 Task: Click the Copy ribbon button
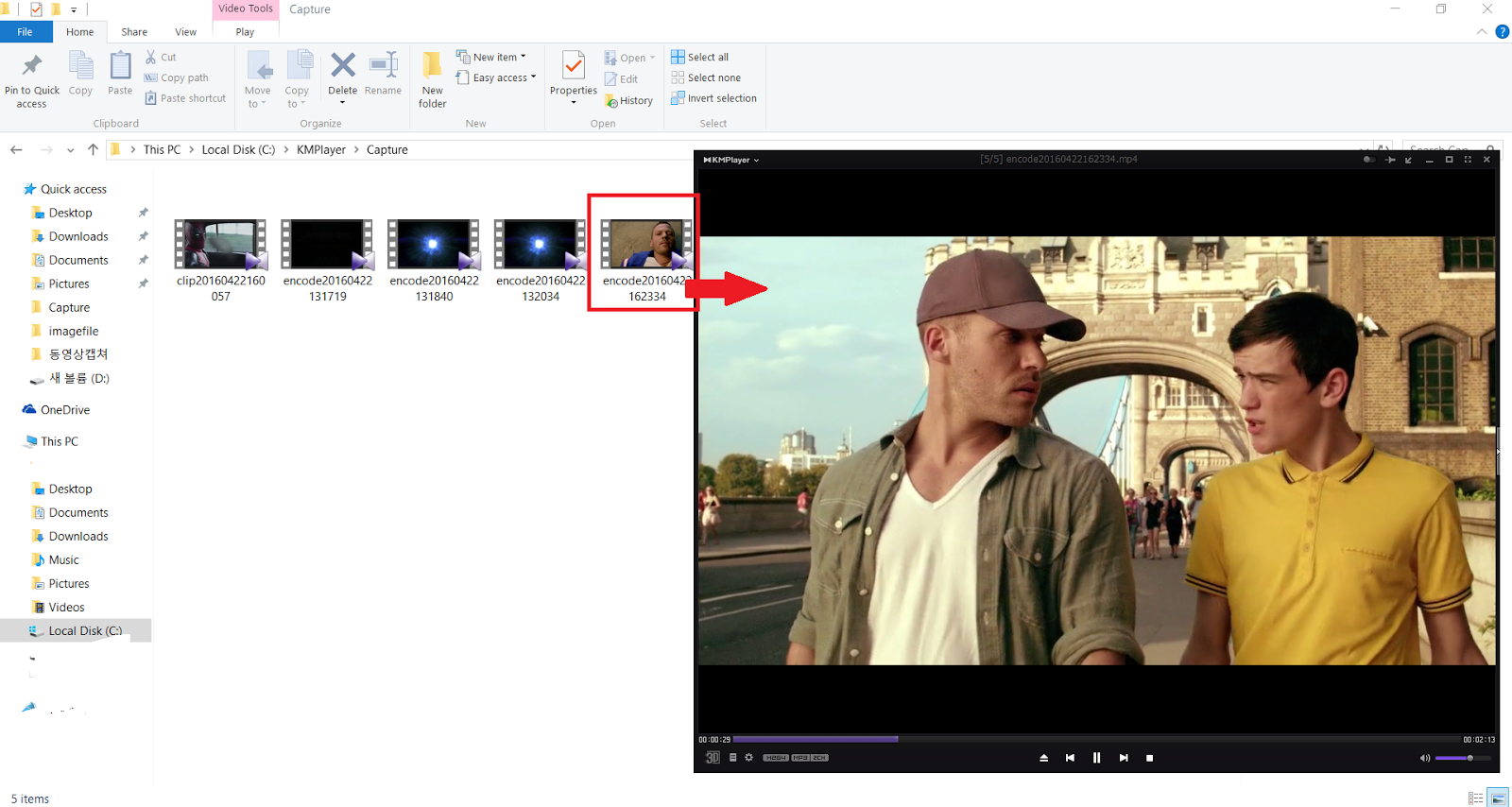[x=80, y=74]
